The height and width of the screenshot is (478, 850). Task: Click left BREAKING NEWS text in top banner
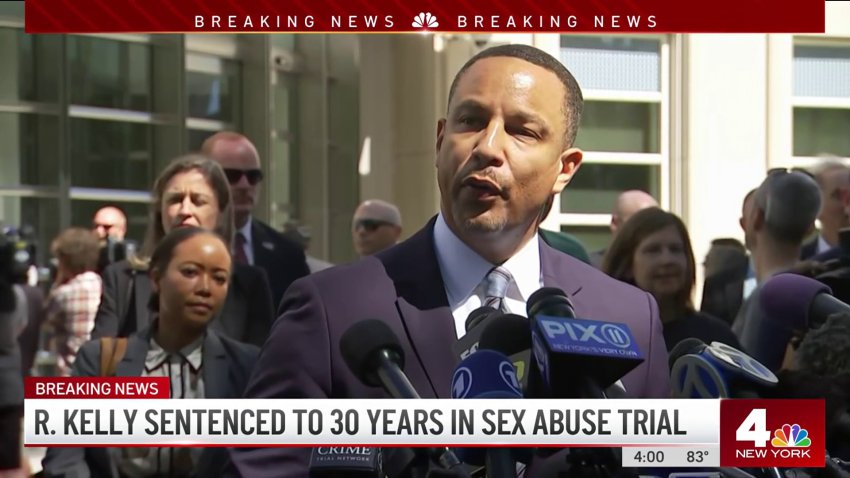(x=294, y=22)
